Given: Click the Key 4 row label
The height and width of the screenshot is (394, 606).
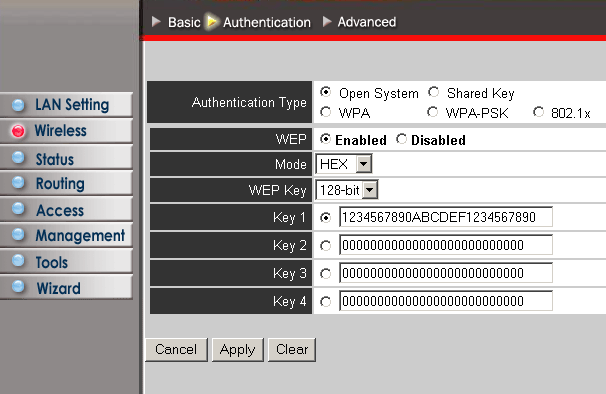Looking at the screenshot, I should pyautogui.click(x=289, y=301).
